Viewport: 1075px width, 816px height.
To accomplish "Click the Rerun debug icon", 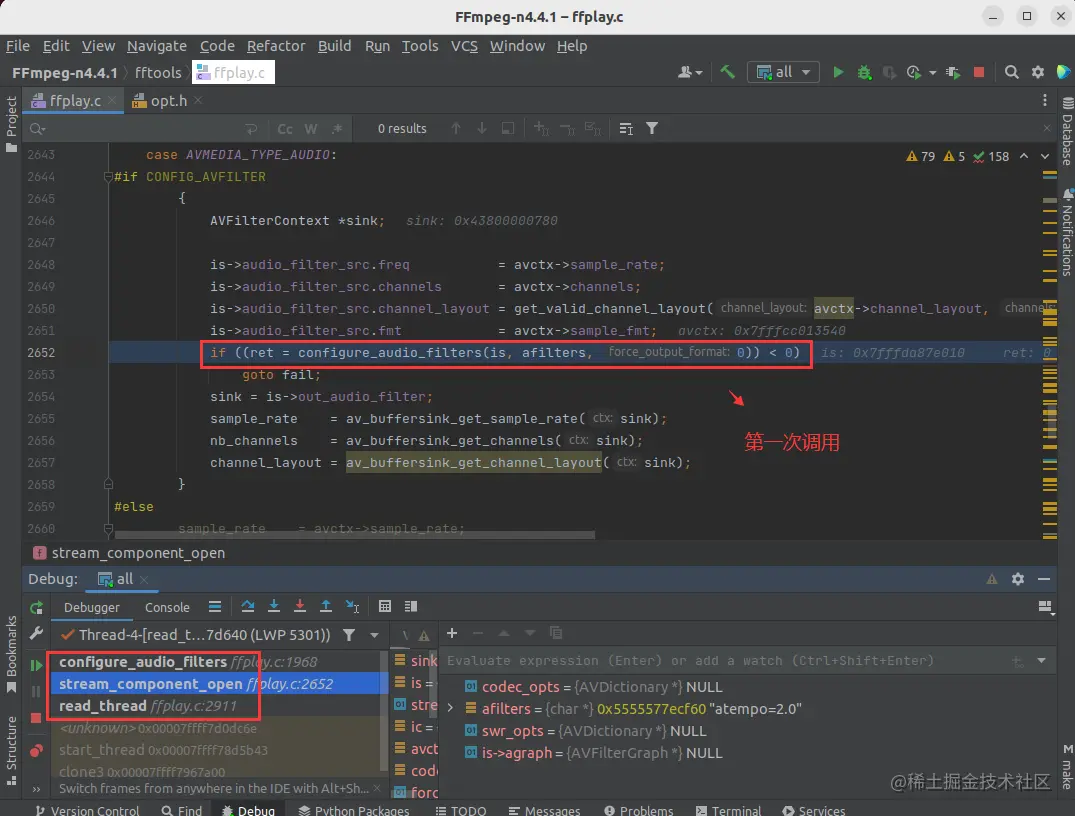I will point(36,607).
